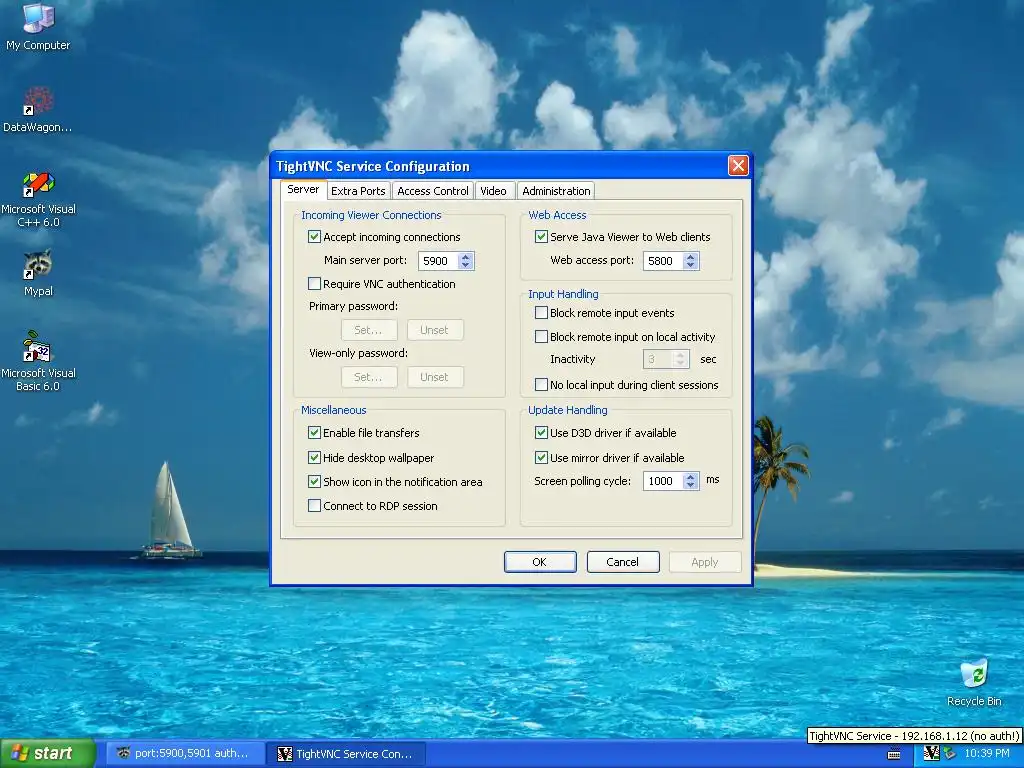Open the Administration tab

556,191
